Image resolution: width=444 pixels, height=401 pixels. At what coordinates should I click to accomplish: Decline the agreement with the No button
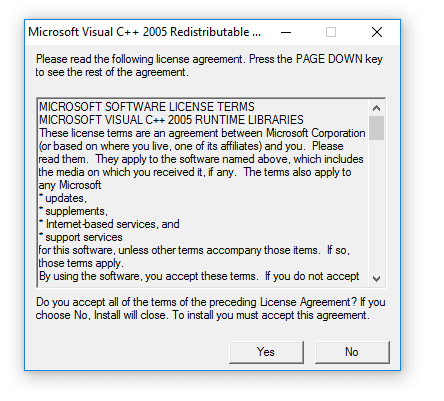click(352, 352)
